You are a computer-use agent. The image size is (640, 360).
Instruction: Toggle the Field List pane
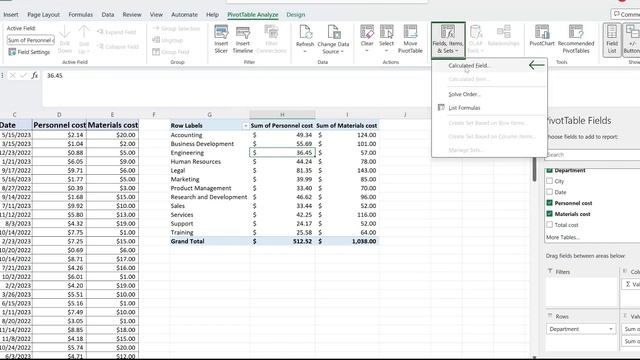(611, 39)
